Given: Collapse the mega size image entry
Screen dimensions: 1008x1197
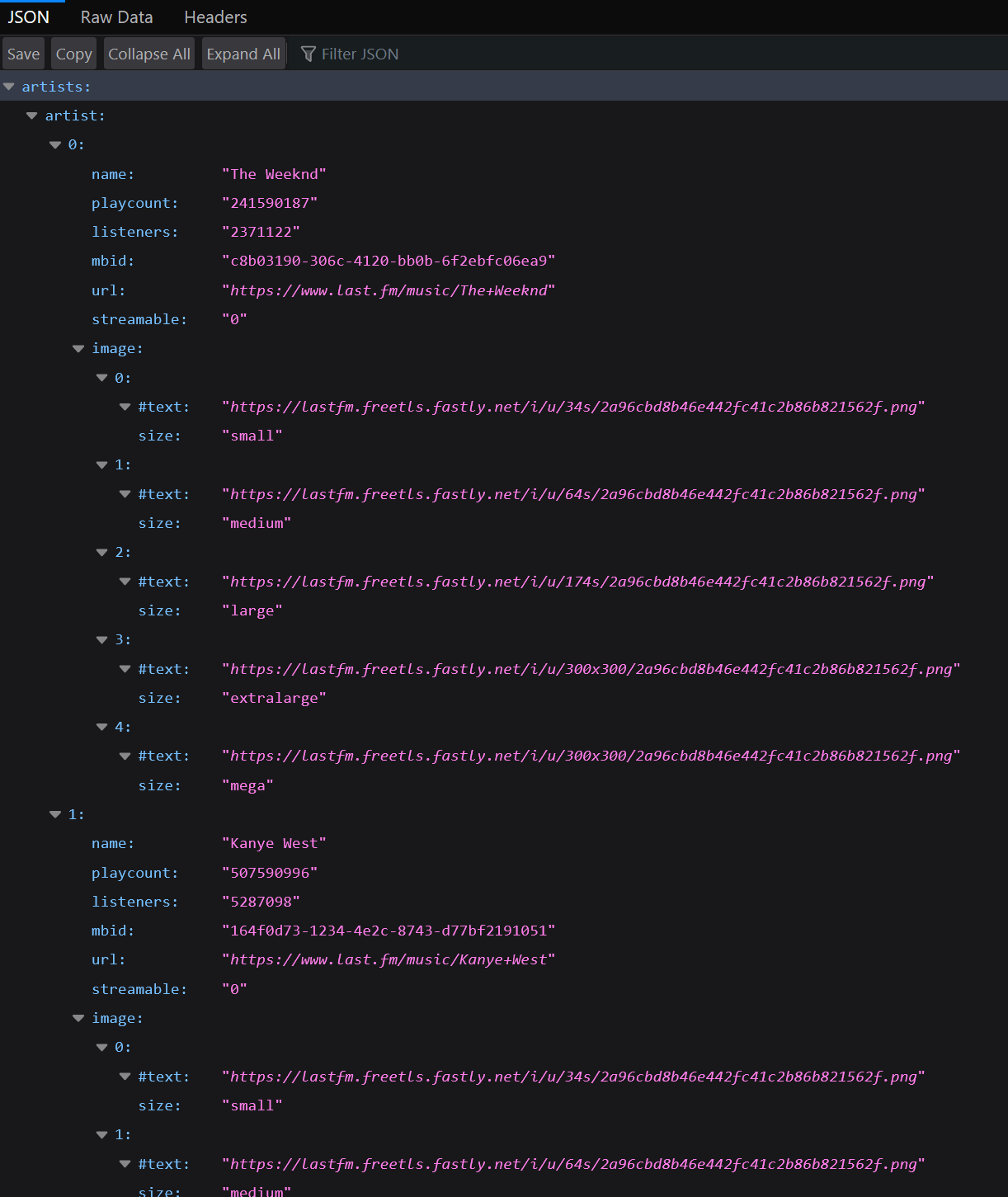Looking at the screenshot, I should (x=101, y=726).
